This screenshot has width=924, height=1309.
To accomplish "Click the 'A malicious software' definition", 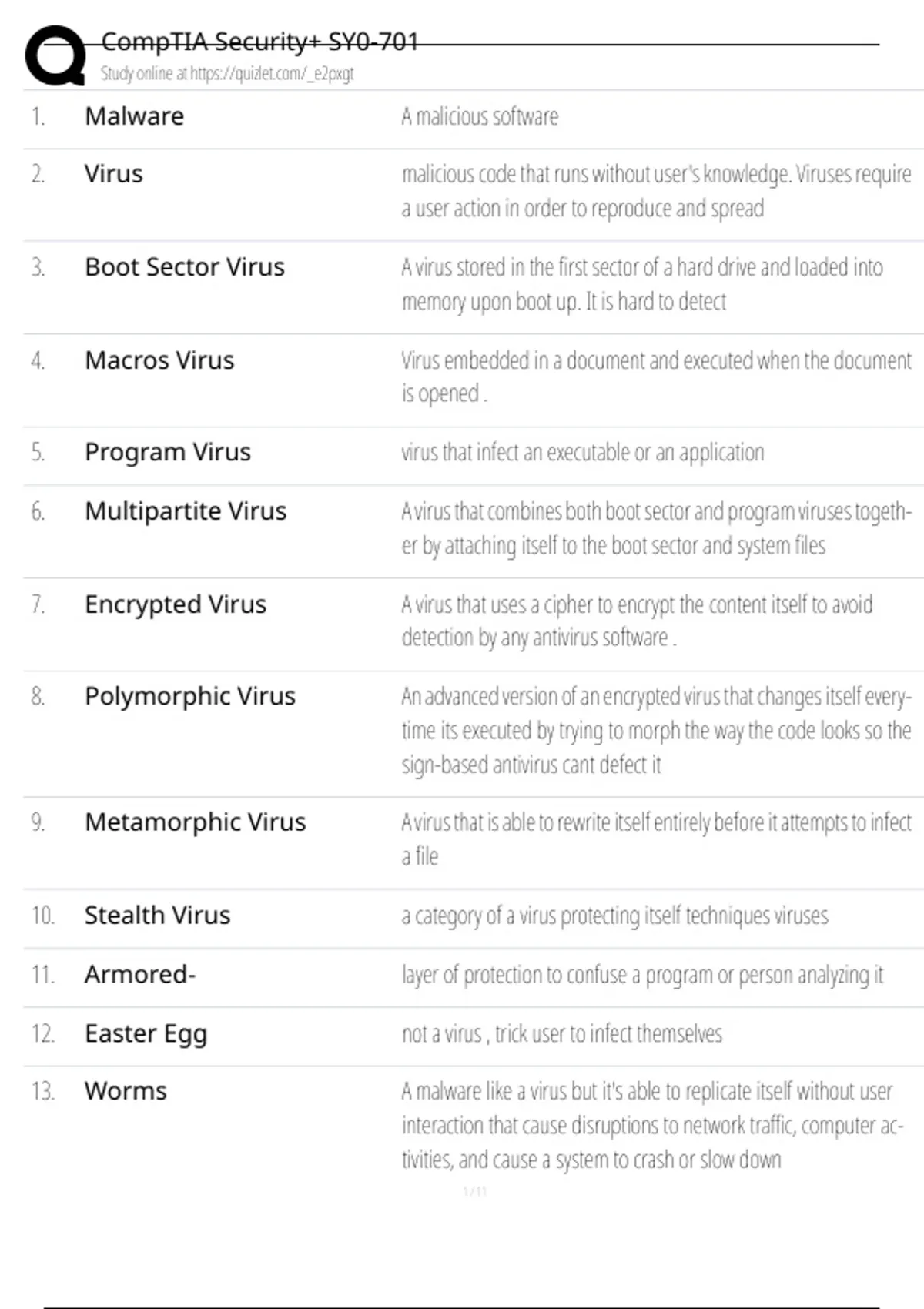I will click(x=480, y=117).
